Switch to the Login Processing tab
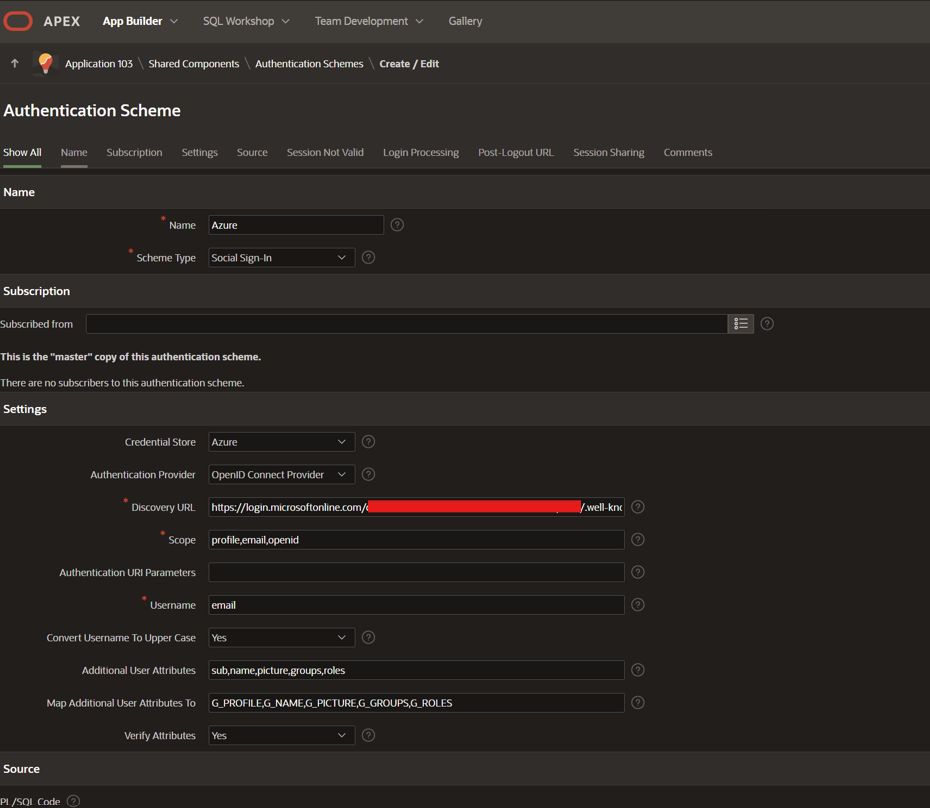 (420, 153)
